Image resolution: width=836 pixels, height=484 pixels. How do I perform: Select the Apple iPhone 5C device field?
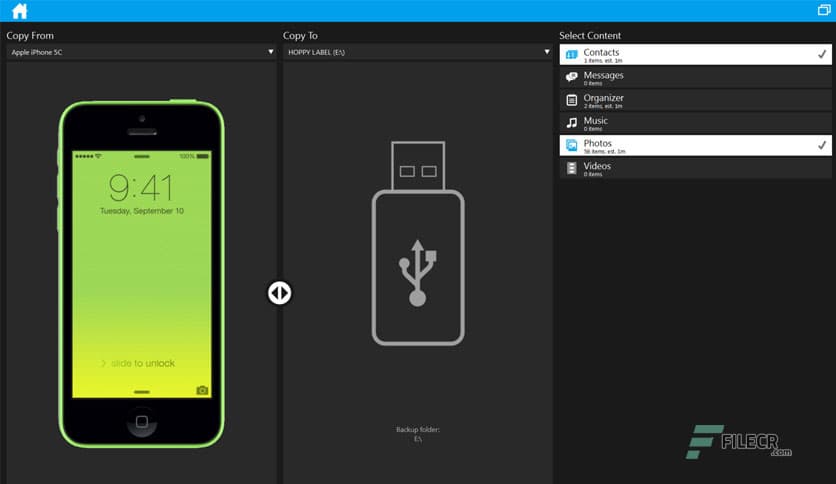[x=141, y=52]
